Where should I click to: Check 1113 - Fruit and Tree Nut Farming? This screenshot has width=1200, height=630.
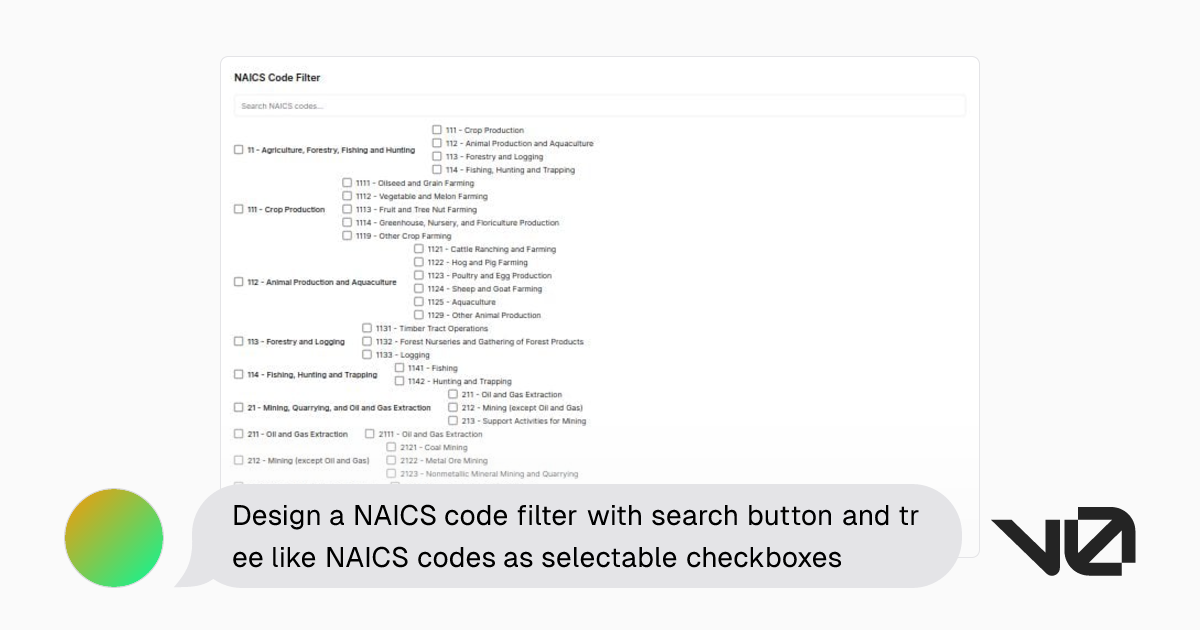point(347,210)
